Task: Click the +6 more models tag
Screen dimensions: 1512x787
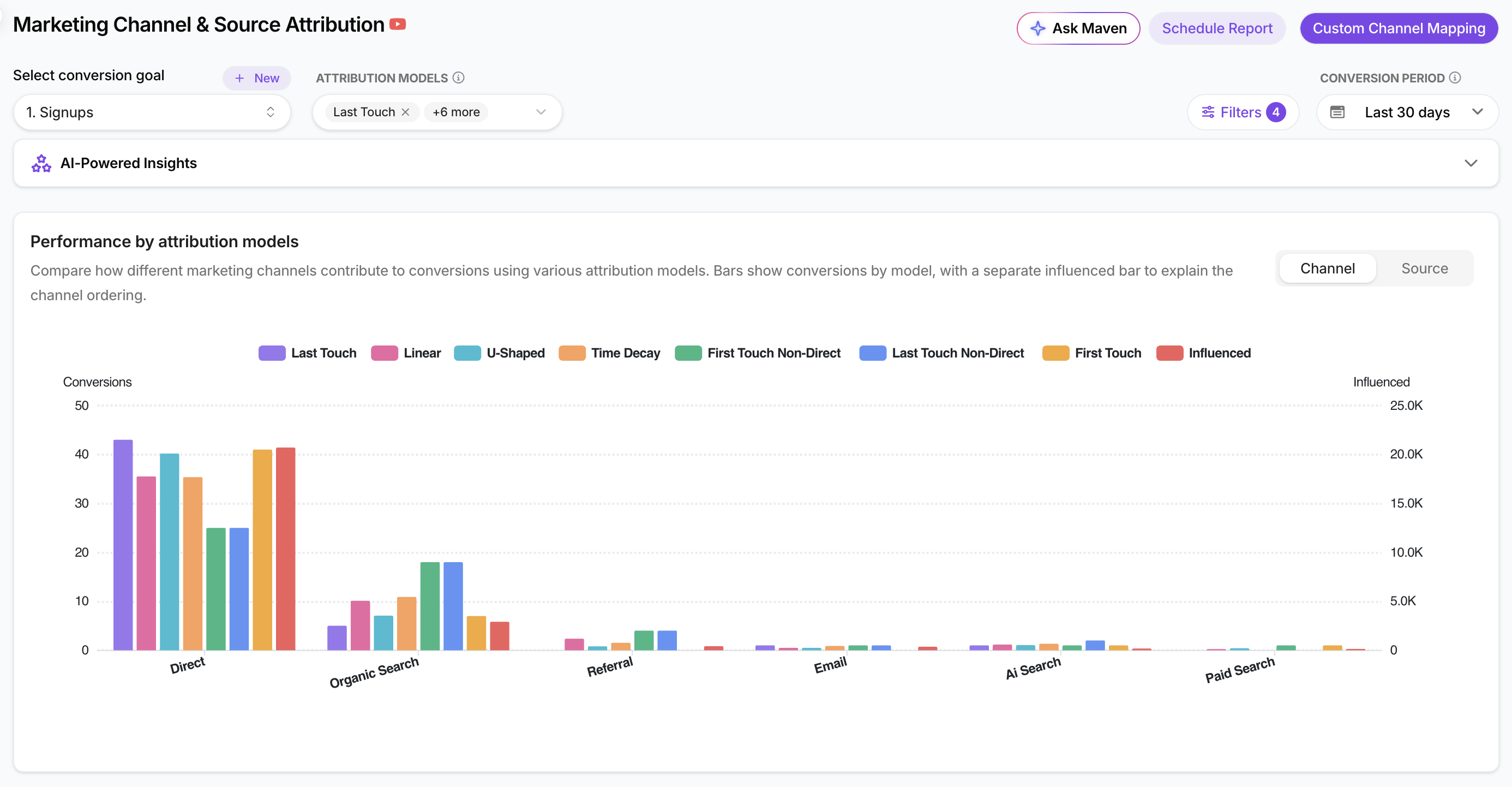Action: tap(456, 111)
